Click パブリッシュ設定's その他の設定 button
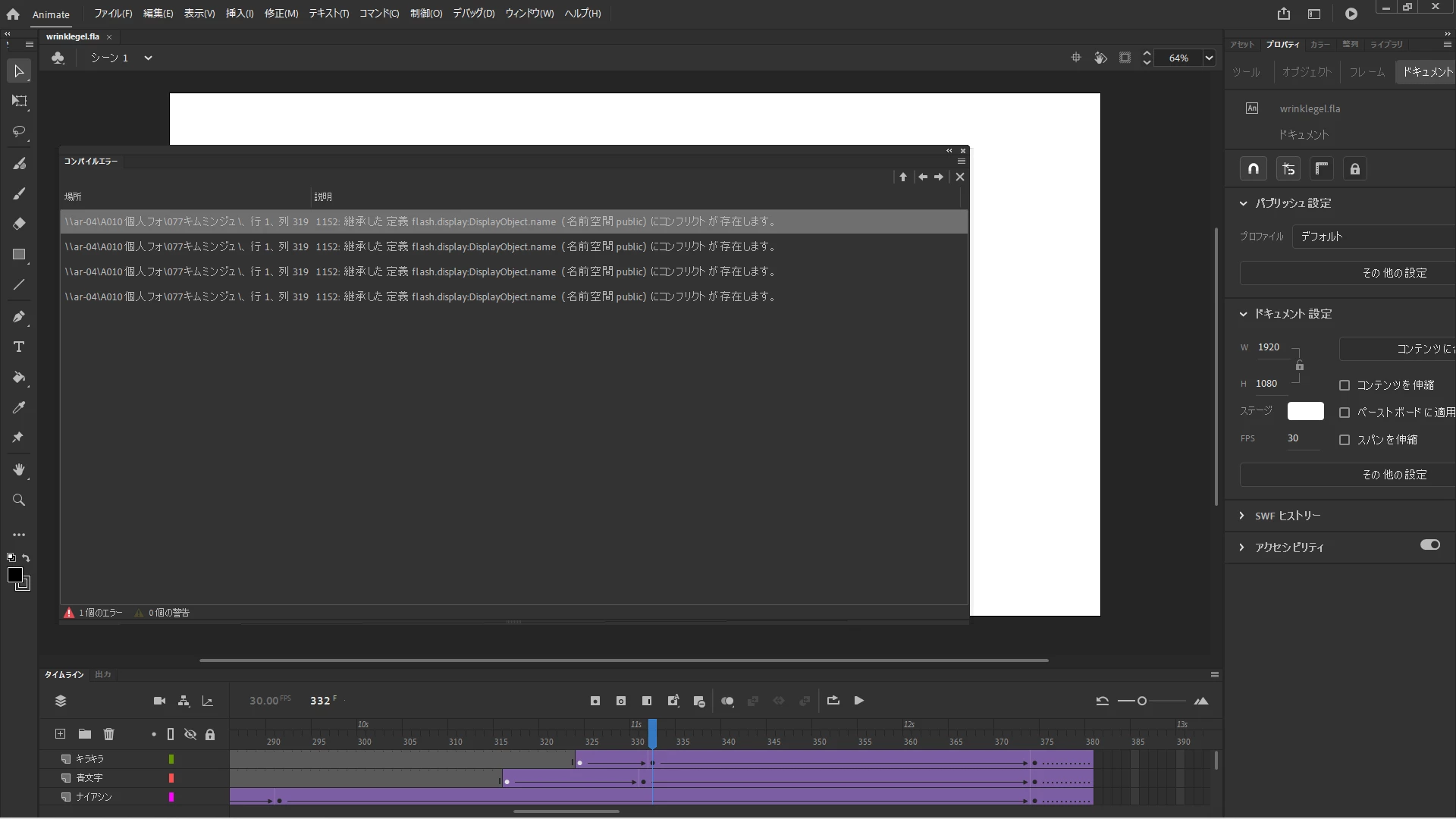1456x819 pixels. click(1394, 273)
